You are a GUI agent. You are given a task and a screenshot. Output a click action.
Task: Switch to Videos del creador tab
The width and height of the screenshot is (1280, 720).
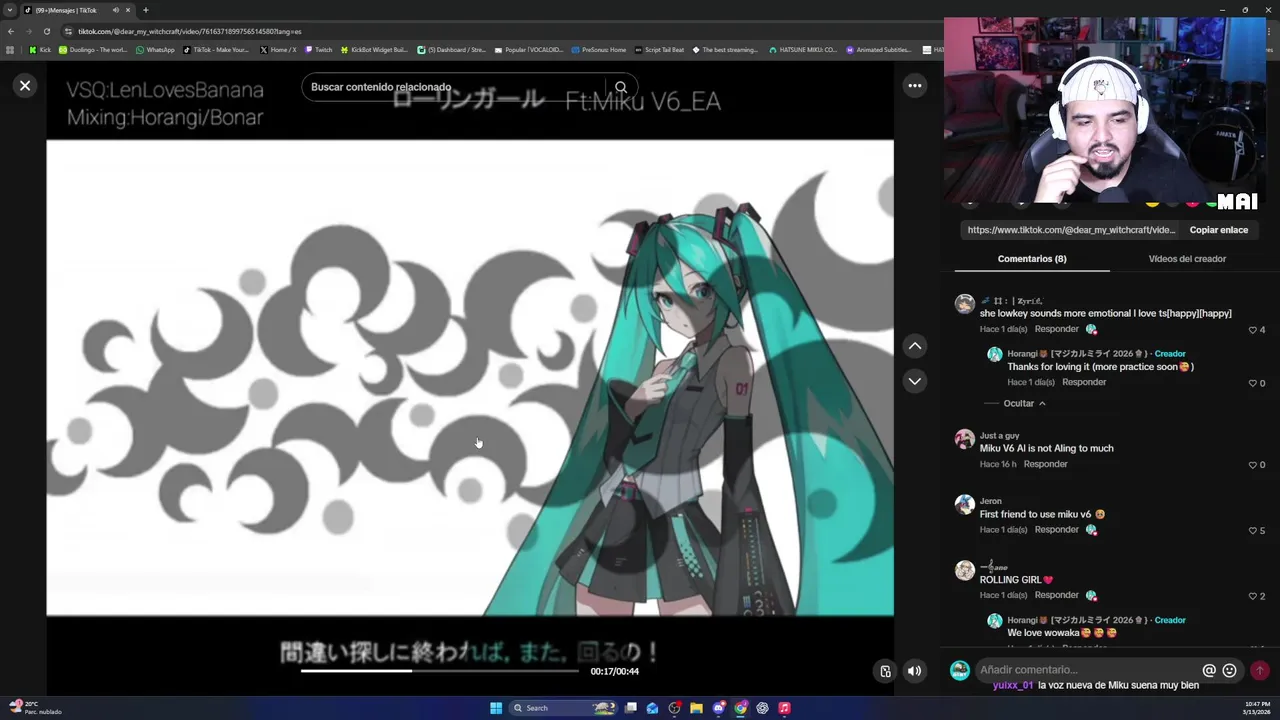tap(1187, 259)
